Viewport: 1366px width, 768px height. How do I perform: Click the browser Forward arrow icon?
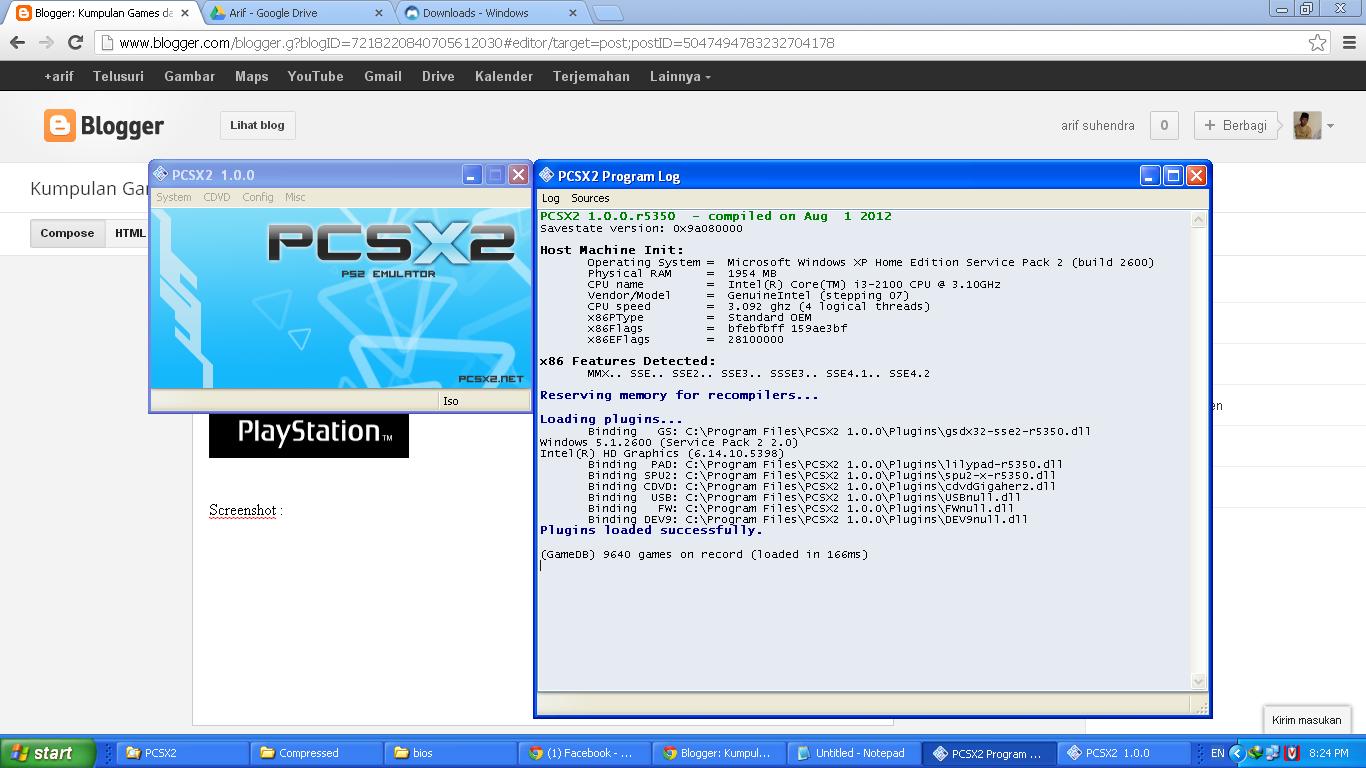coord(46,43)
